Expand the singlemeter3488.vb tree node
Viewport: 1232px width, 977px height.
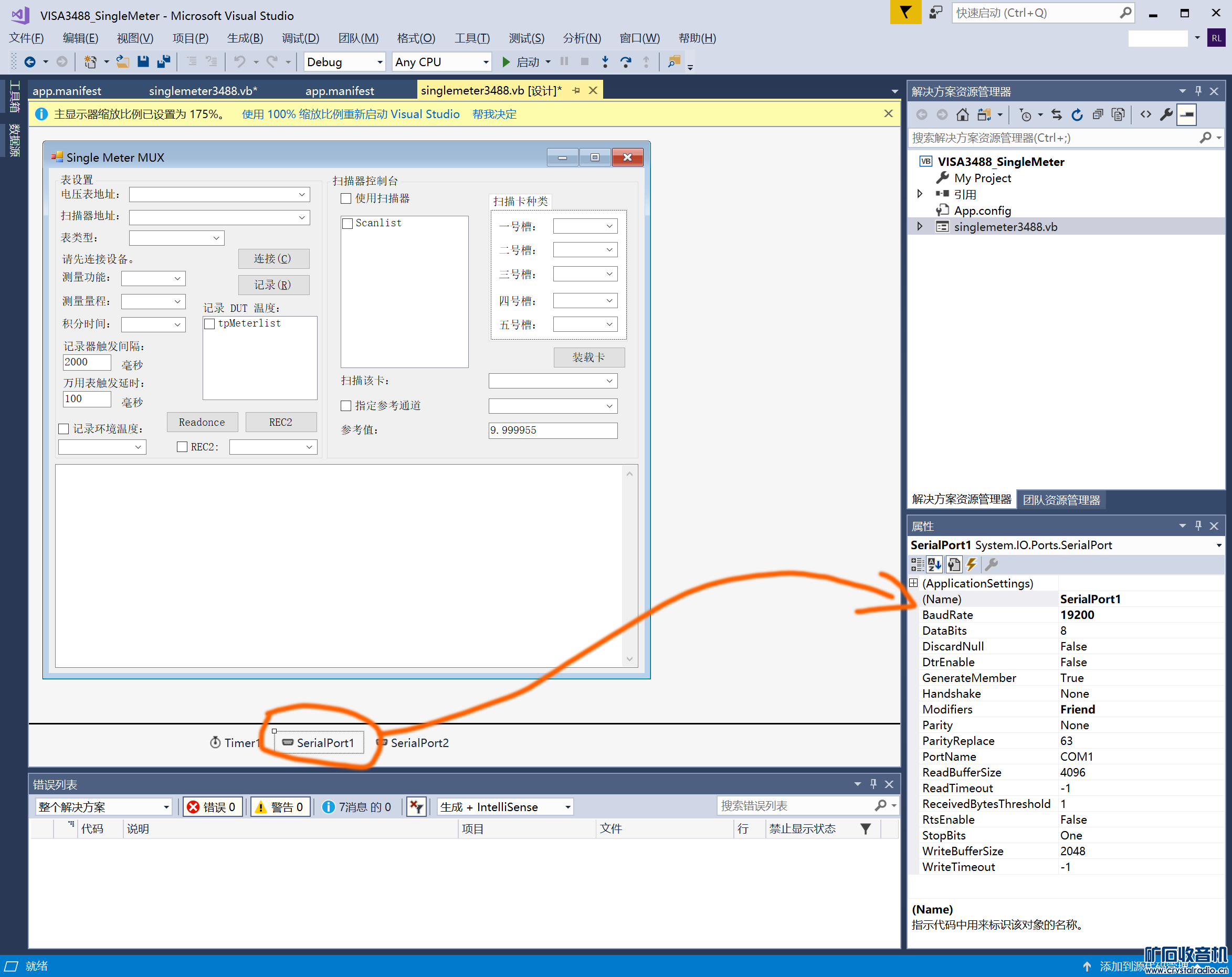click(920, 227)
